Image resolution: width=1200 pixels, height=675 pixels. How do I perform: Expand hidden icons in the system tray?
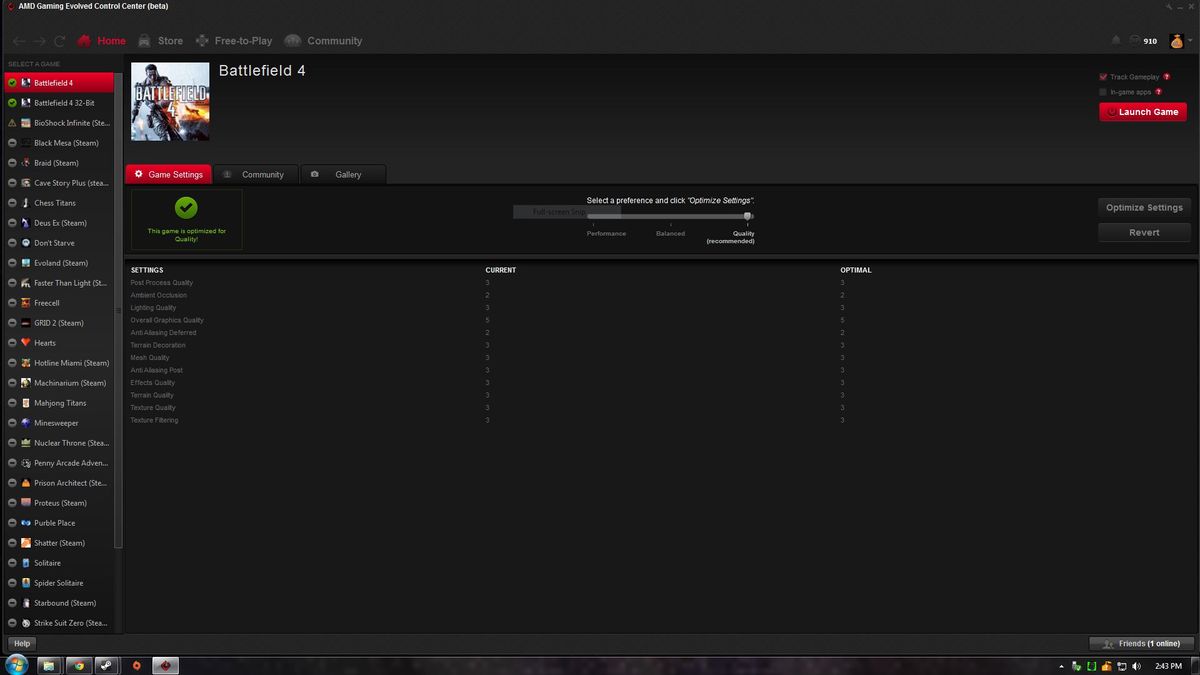pos(1062,665)
